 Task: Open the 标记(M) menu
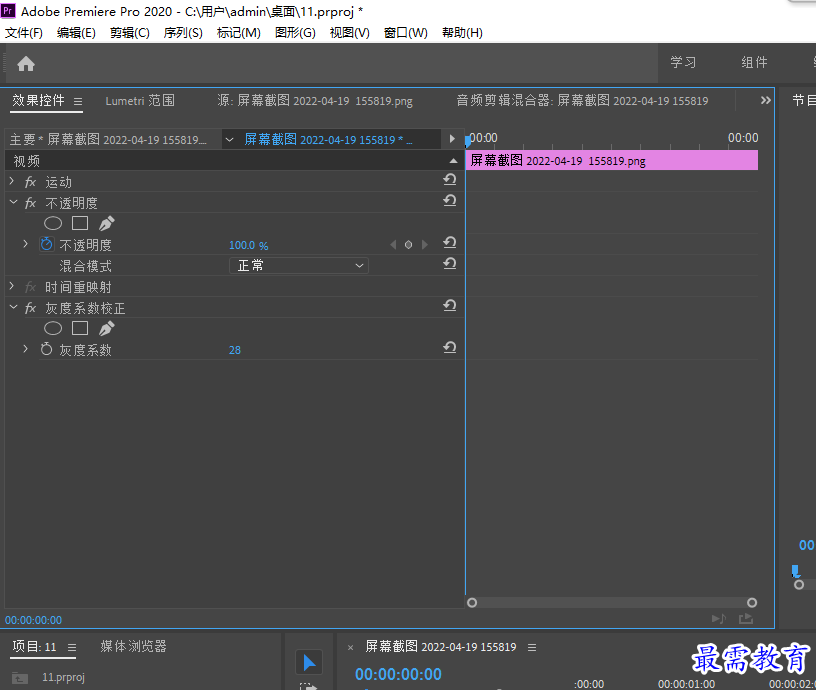click(238, 33)
